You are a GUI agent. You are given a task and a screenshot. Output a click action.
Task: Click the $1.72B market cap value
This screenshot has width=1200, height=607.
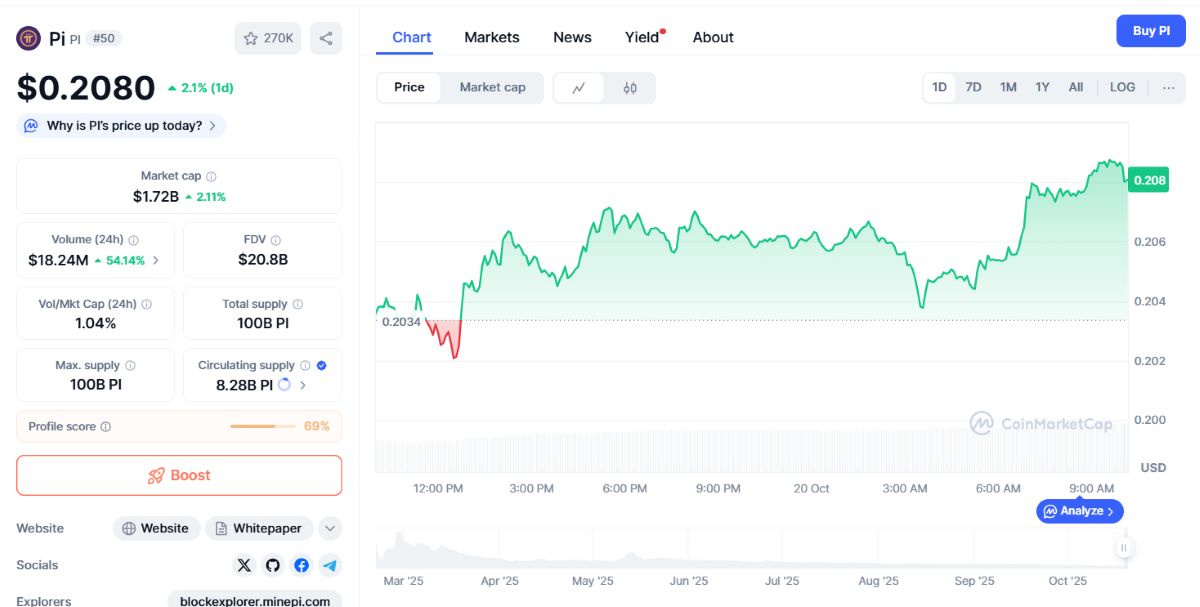[x=156, y=197]
